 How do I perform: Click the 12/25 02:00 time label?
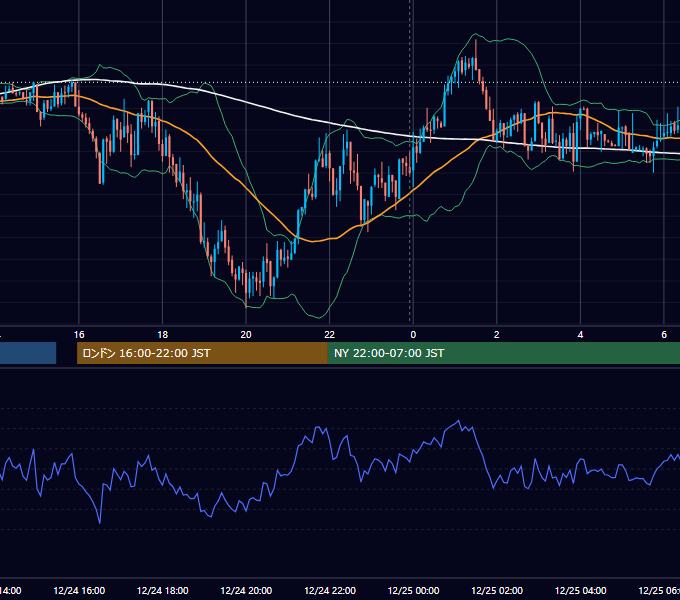pos(497,590)
